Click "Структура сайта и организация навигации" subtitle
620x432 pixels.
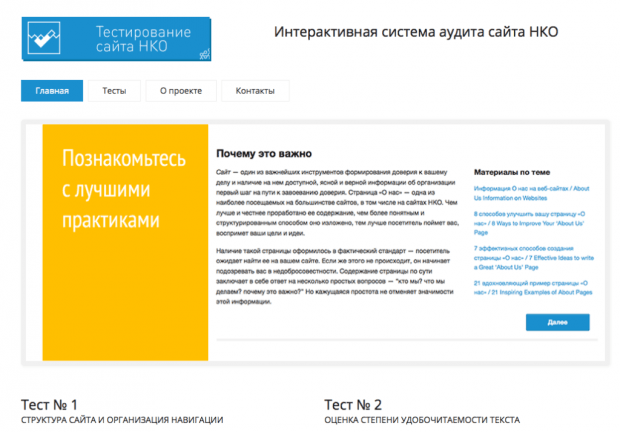(122, 420)
